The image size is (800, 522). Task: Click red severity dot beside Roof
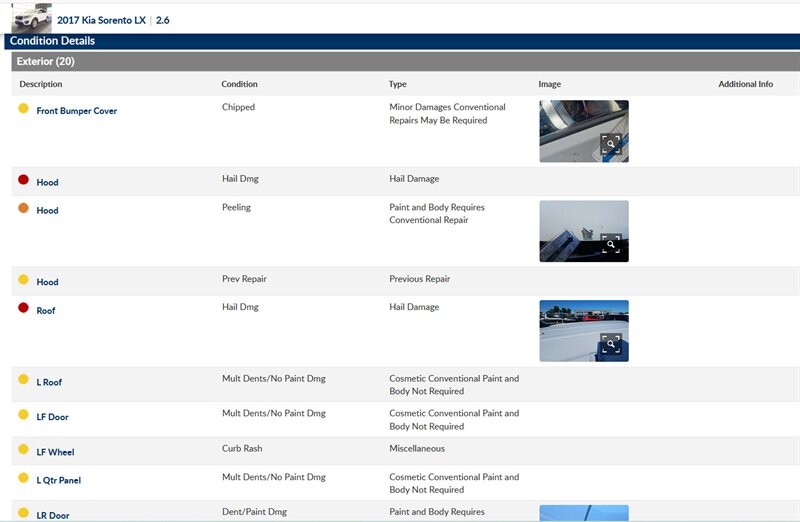[23, 308]
